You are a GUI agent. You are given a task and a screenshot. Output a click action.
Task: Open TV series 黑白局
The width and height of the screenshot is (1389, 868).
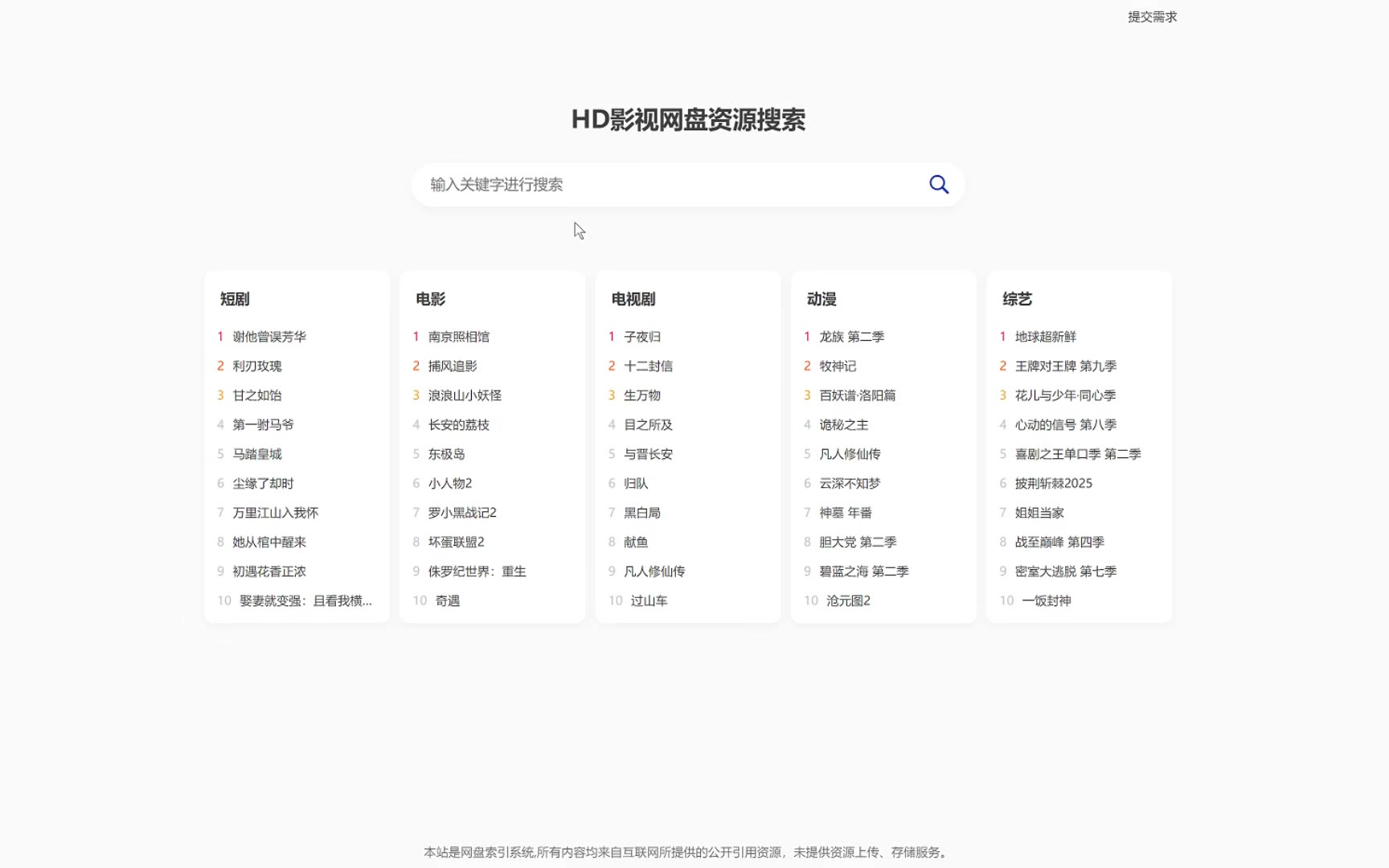tap(642, 513)
